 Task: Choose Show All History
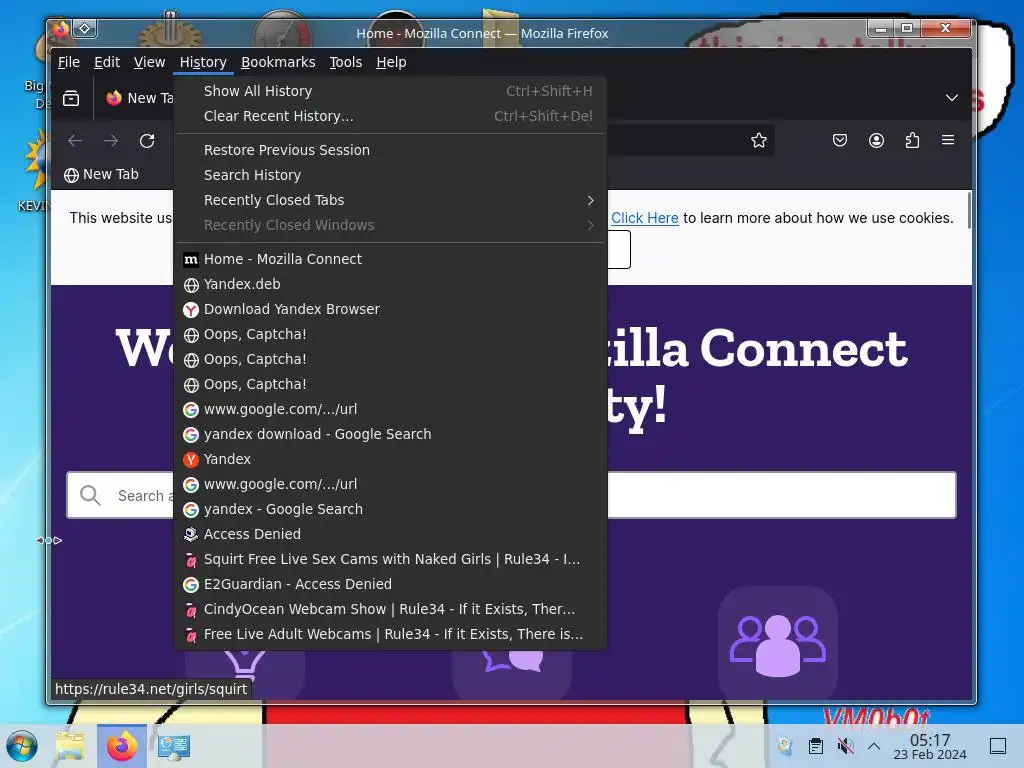(391, 91)
